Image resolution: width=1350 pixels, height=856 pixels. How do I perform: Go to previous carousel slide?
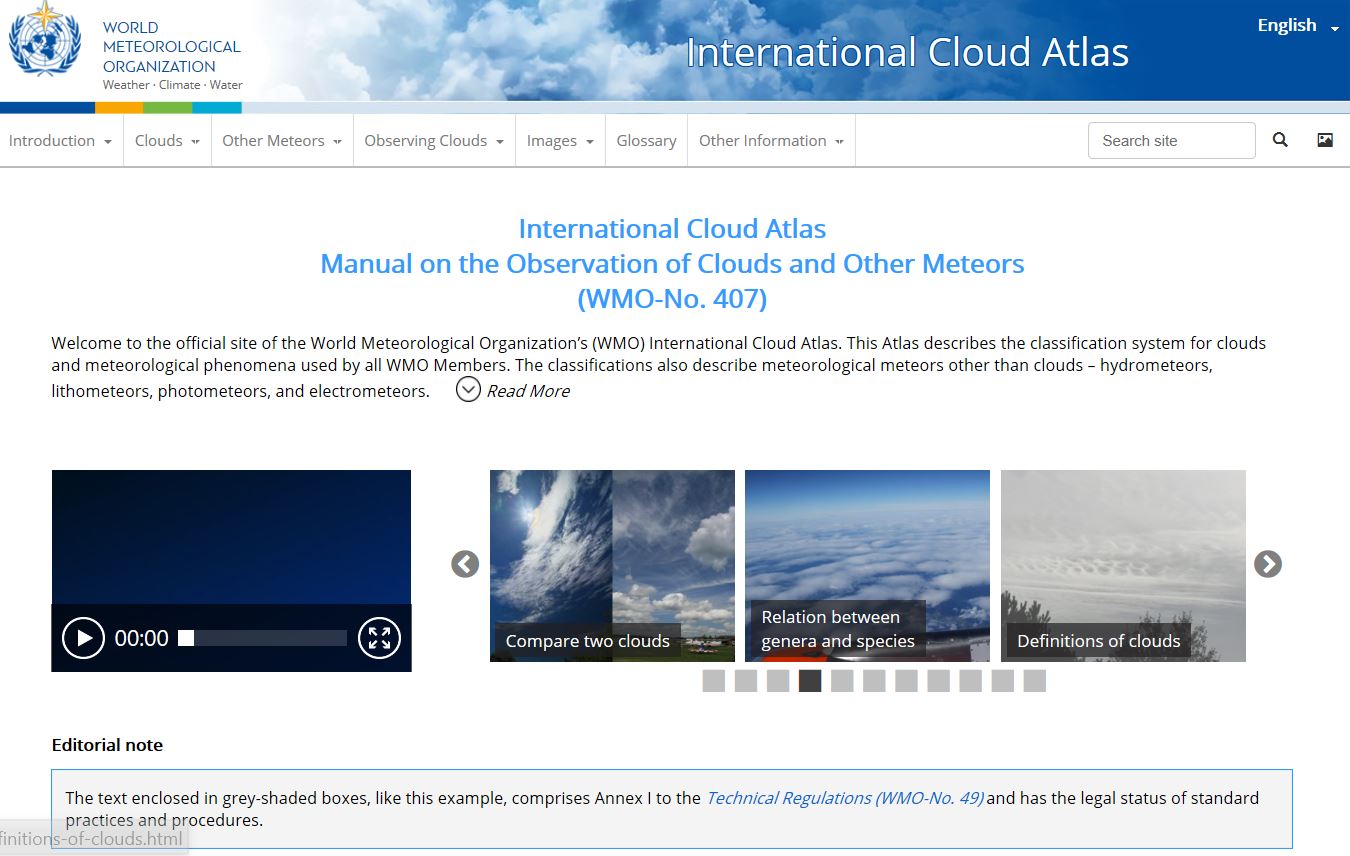[x=465, y=564]
